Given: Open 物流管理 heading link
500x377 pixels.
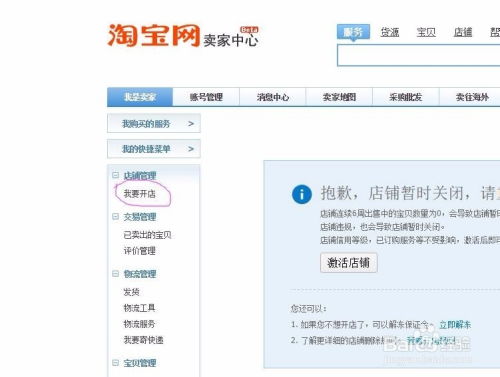Looking at the screenshot, I should coord(140,274).
